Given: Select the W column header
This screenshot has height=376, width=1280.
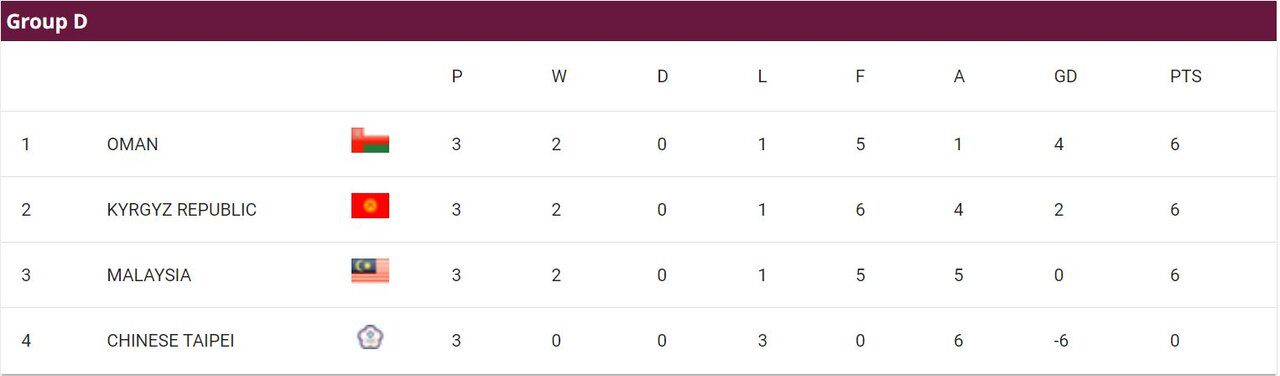Looking at the screenshot, I should click(x=558, y=76).
